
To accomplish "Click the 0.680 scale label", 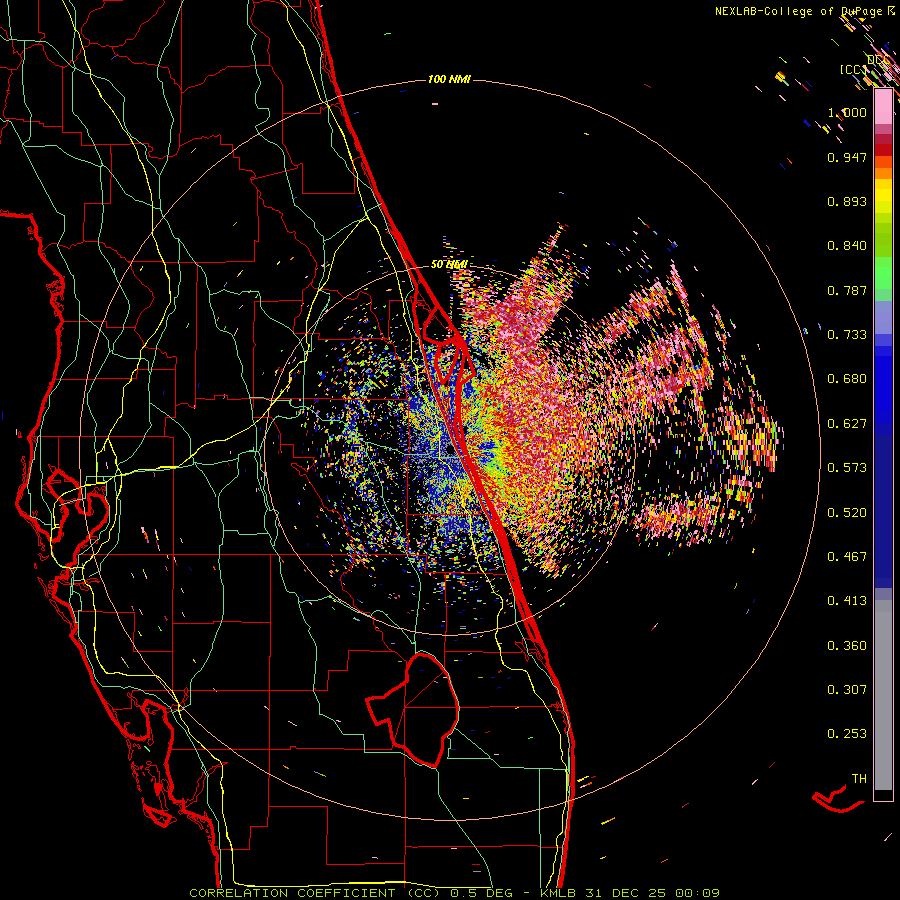I will pyautogui.click(x=847, y=379).
